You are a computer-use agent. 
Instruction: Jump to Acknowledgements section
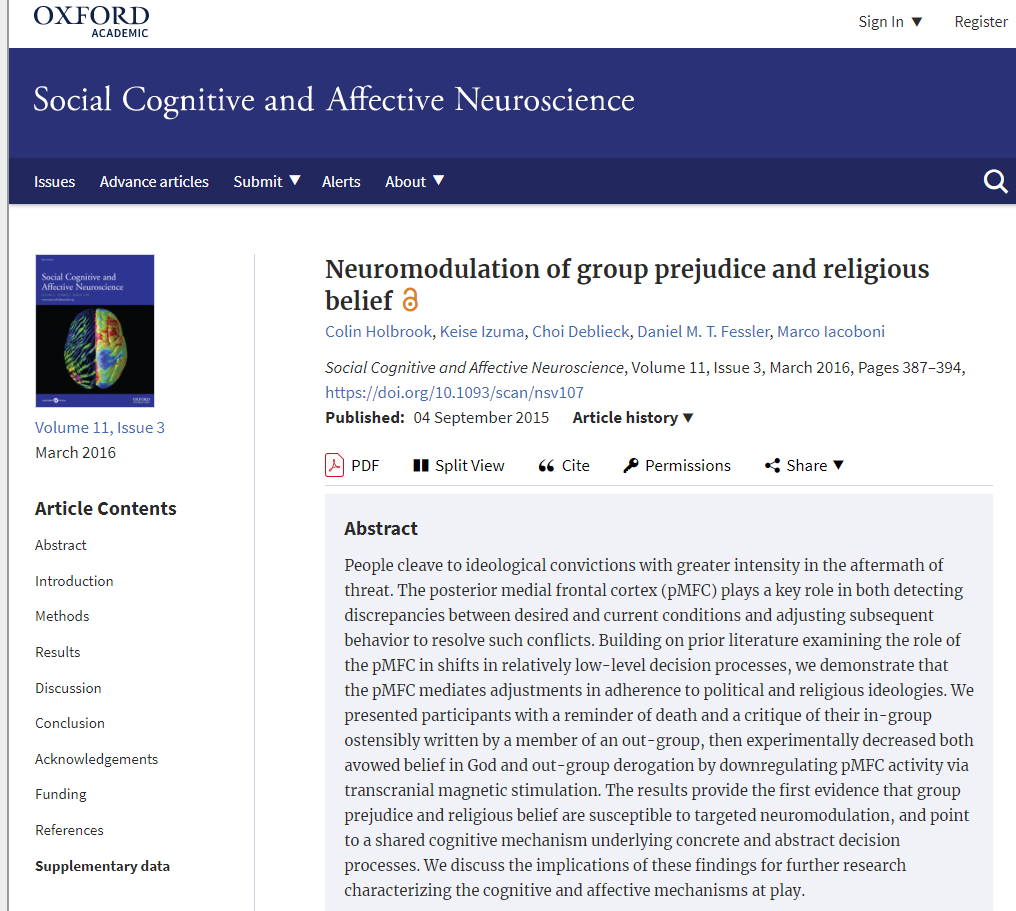[x=97, y=759]
